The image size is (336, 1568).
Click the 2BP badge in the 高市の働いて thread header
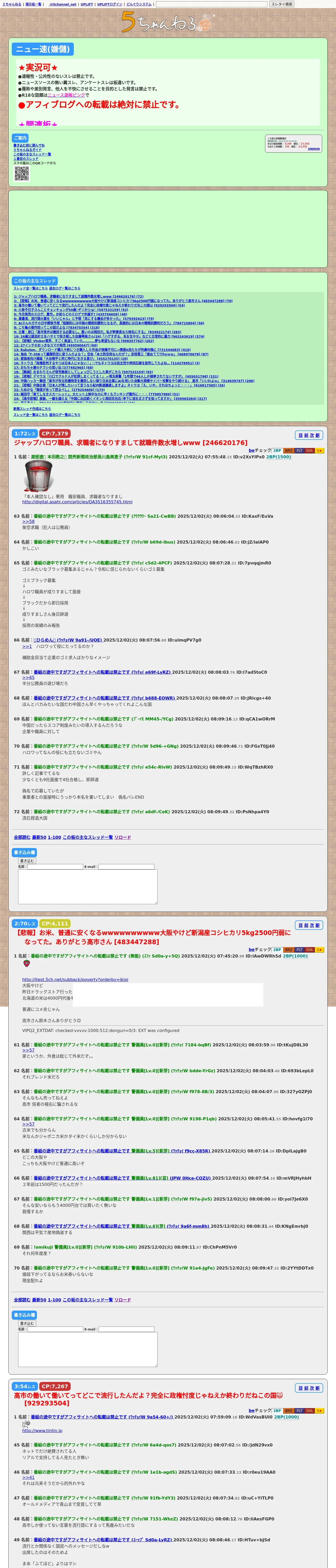277,1410
